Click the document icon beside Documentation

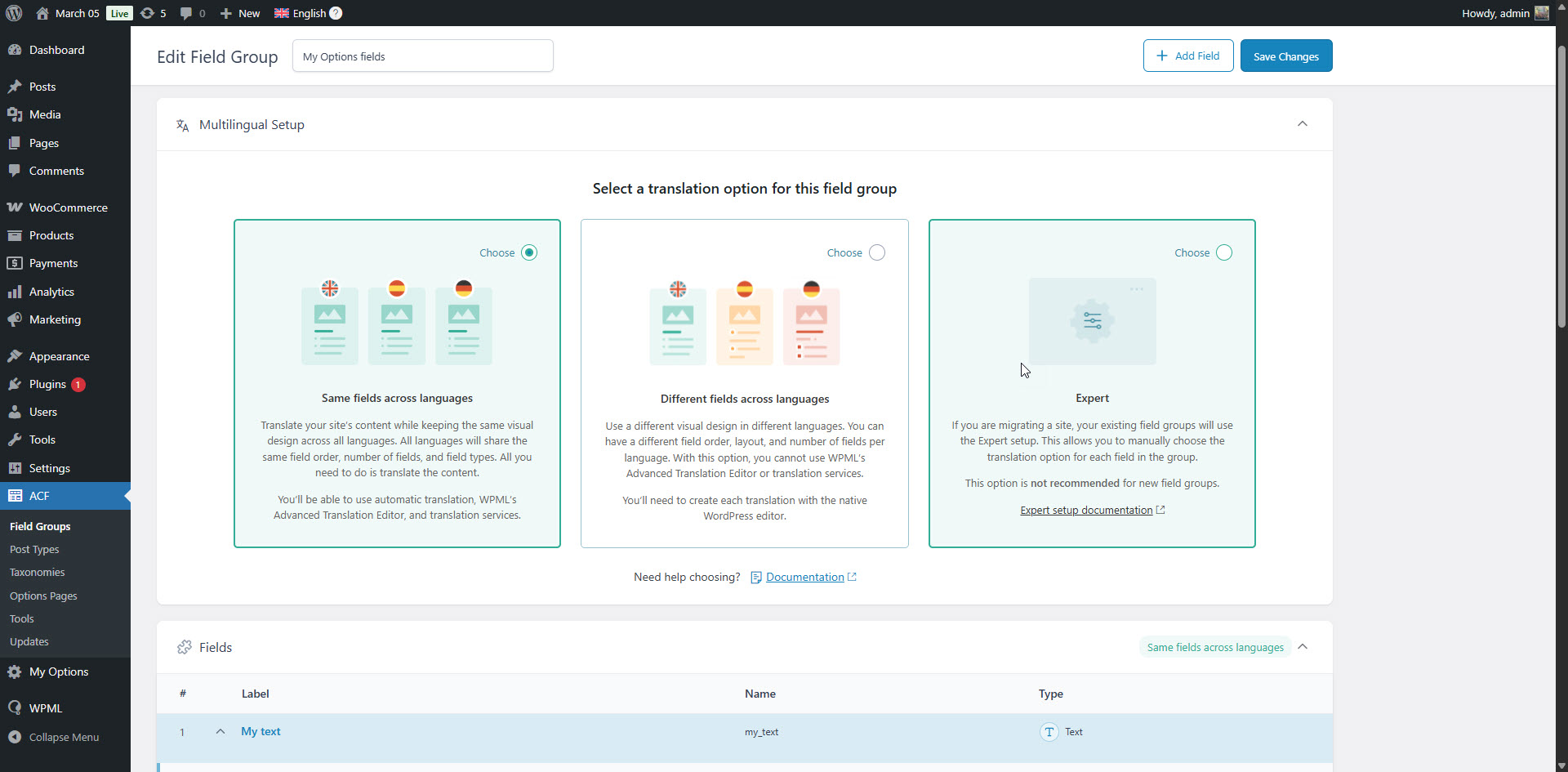(756, 578)
